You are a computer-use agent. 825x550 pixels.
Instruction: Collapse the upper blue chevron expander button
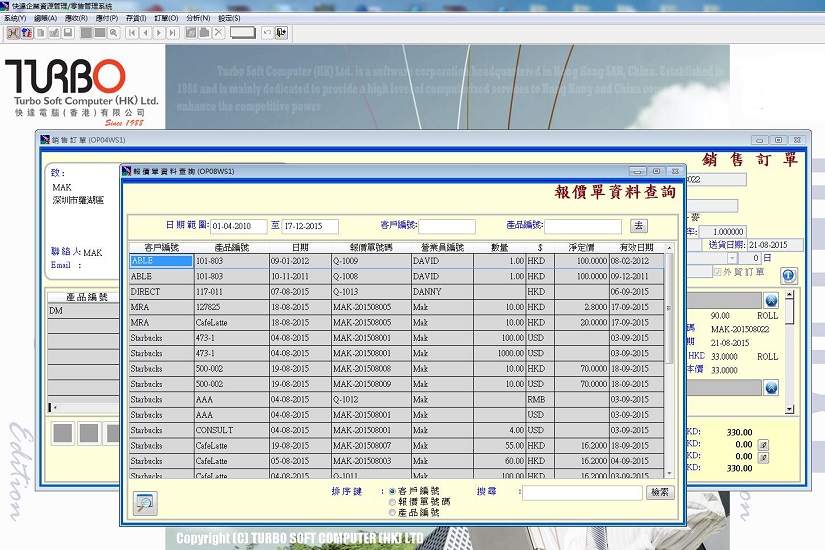pyautogui.click(x=771, y=301)
